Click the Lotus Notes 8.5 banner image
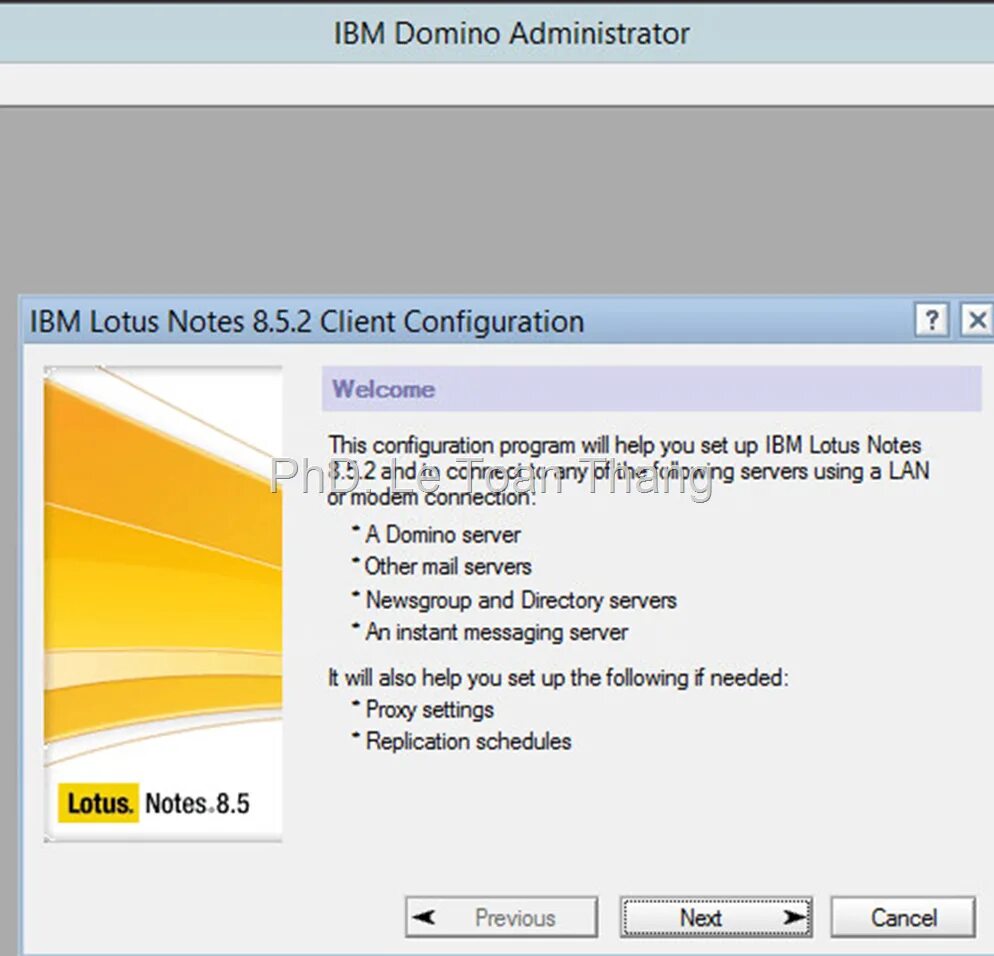The image size is (994, 956). coord(163,604)
